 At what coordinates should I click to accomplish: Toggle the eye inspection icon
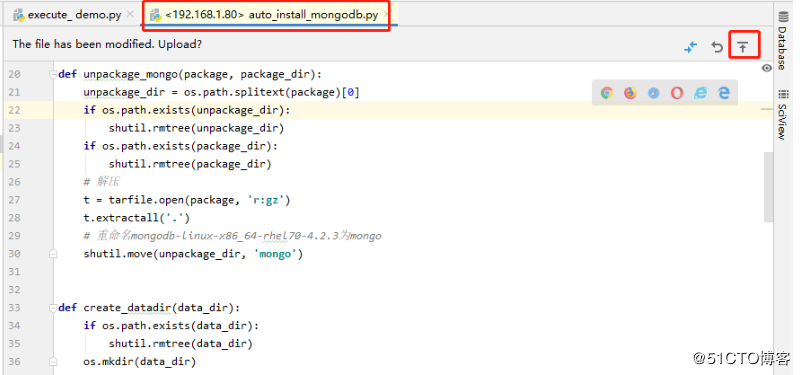click(766, 68)
